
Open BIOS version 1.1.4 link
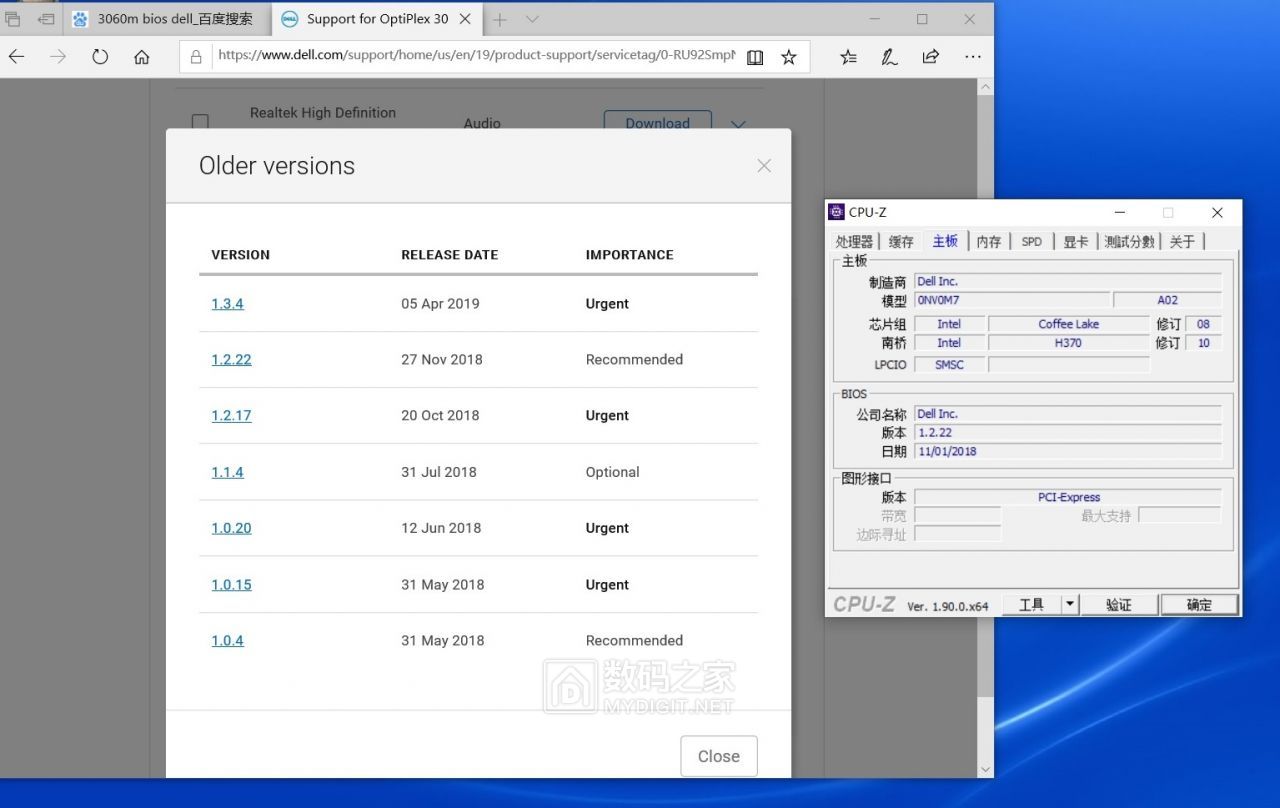click(x=227, y=472)
